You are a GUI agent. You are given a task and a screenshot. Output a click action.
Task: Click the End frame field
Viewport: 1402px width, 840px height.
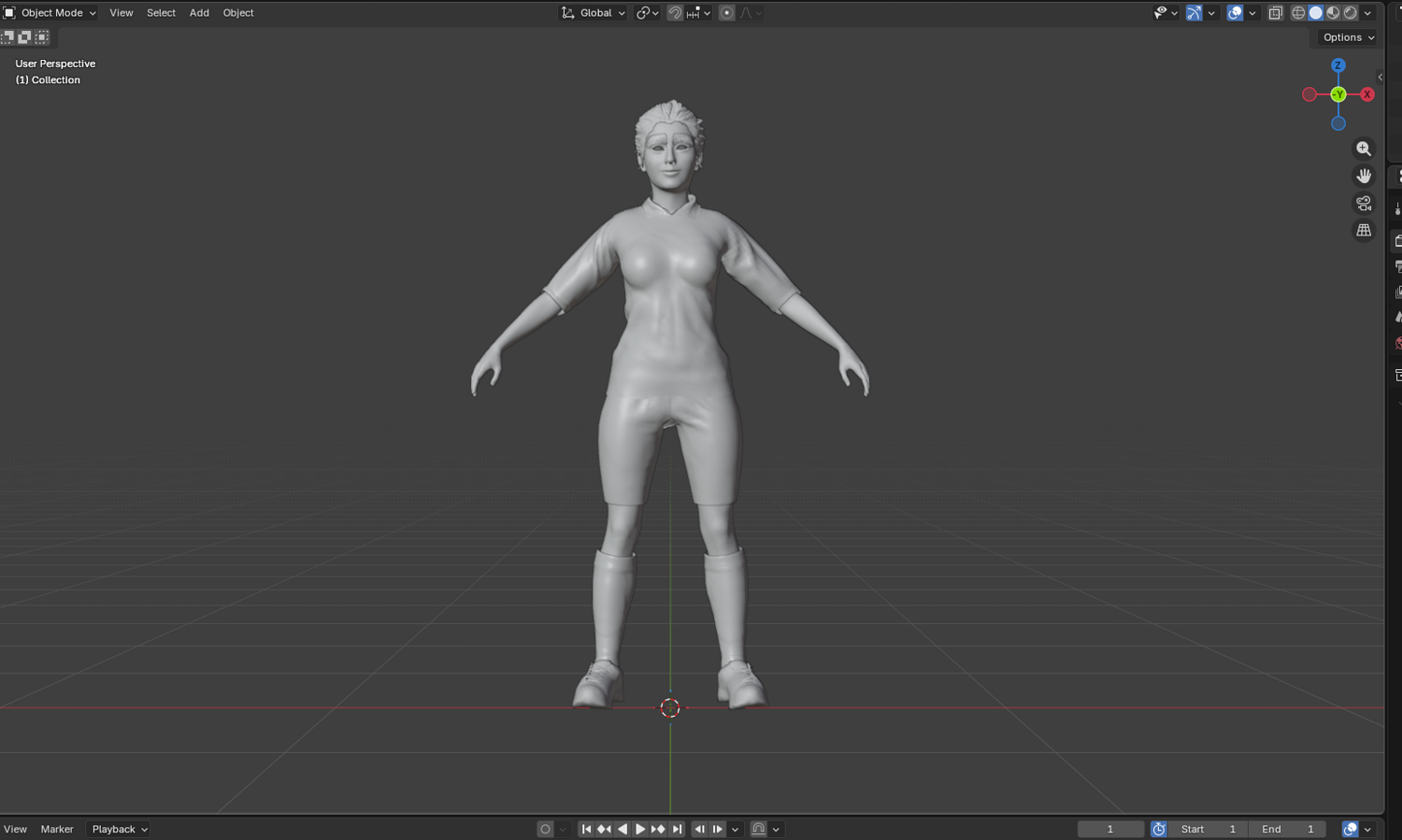coord(1287,829)
